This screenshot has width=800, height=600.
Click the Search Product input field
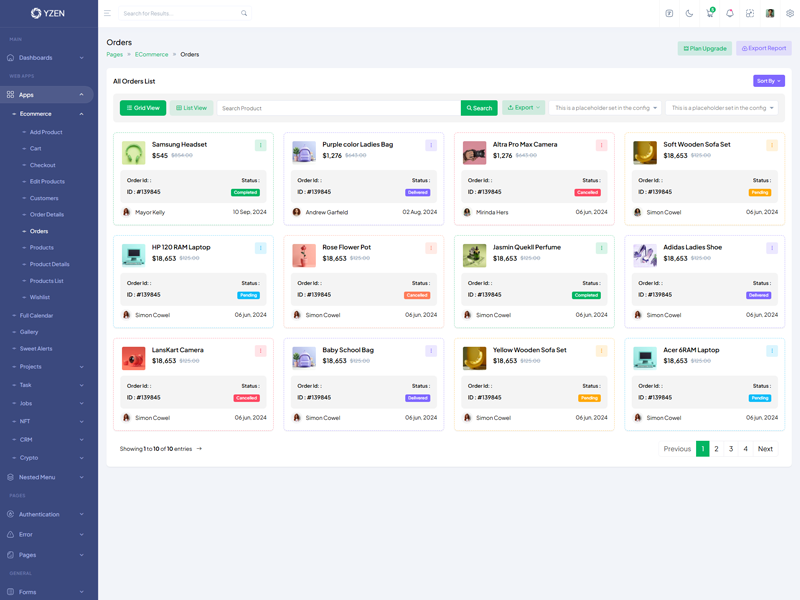tap(338, 108)
